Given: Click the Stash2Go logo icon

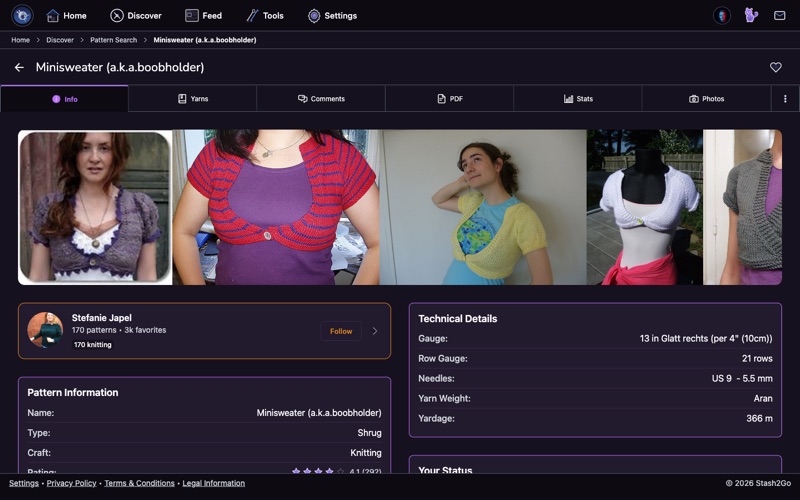Looking at the screenshot, I should coord(22,15).
